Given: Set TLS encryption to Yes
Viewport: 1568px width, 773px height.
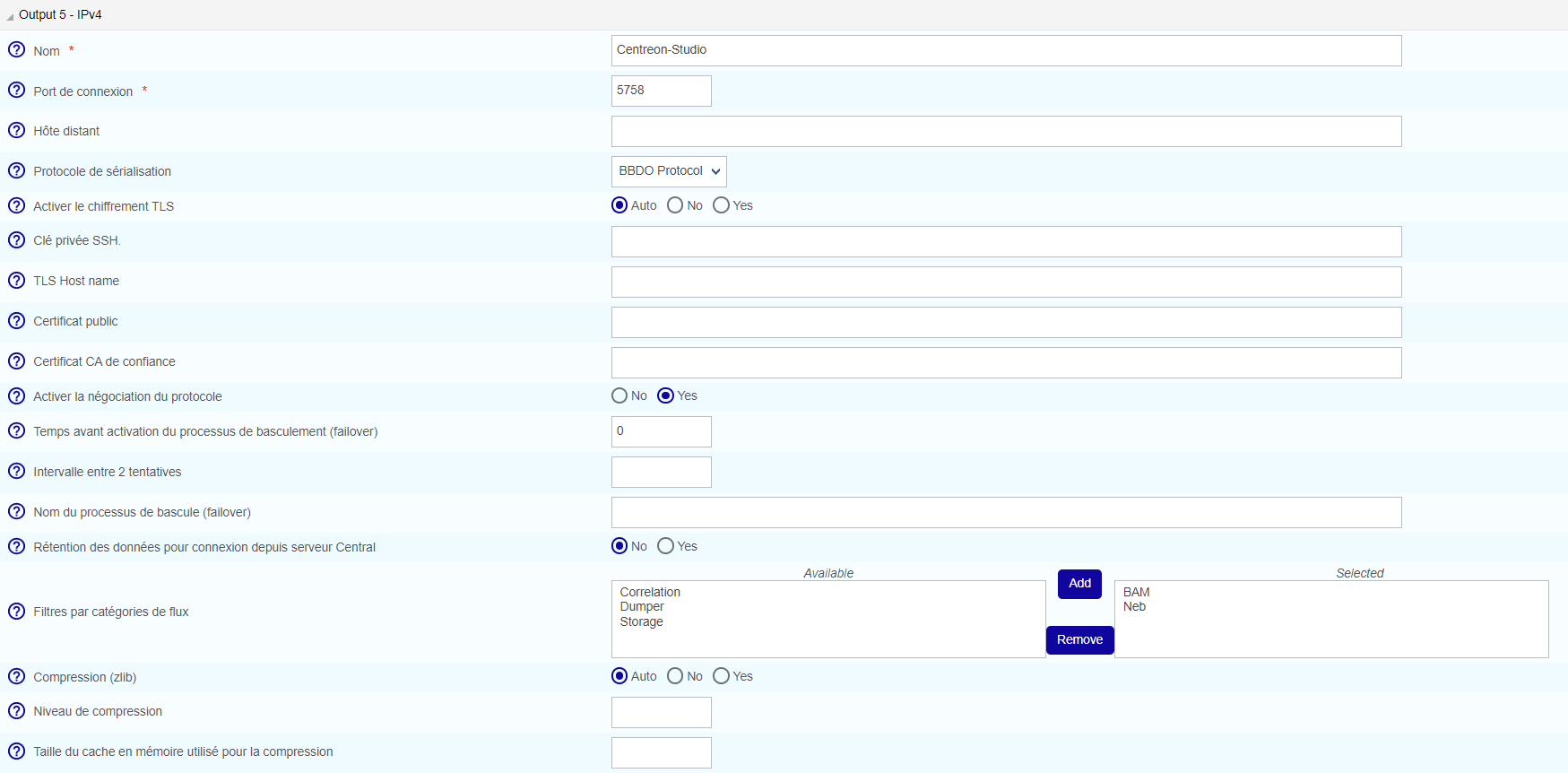Looking at the screenshot, I should 721,205.
